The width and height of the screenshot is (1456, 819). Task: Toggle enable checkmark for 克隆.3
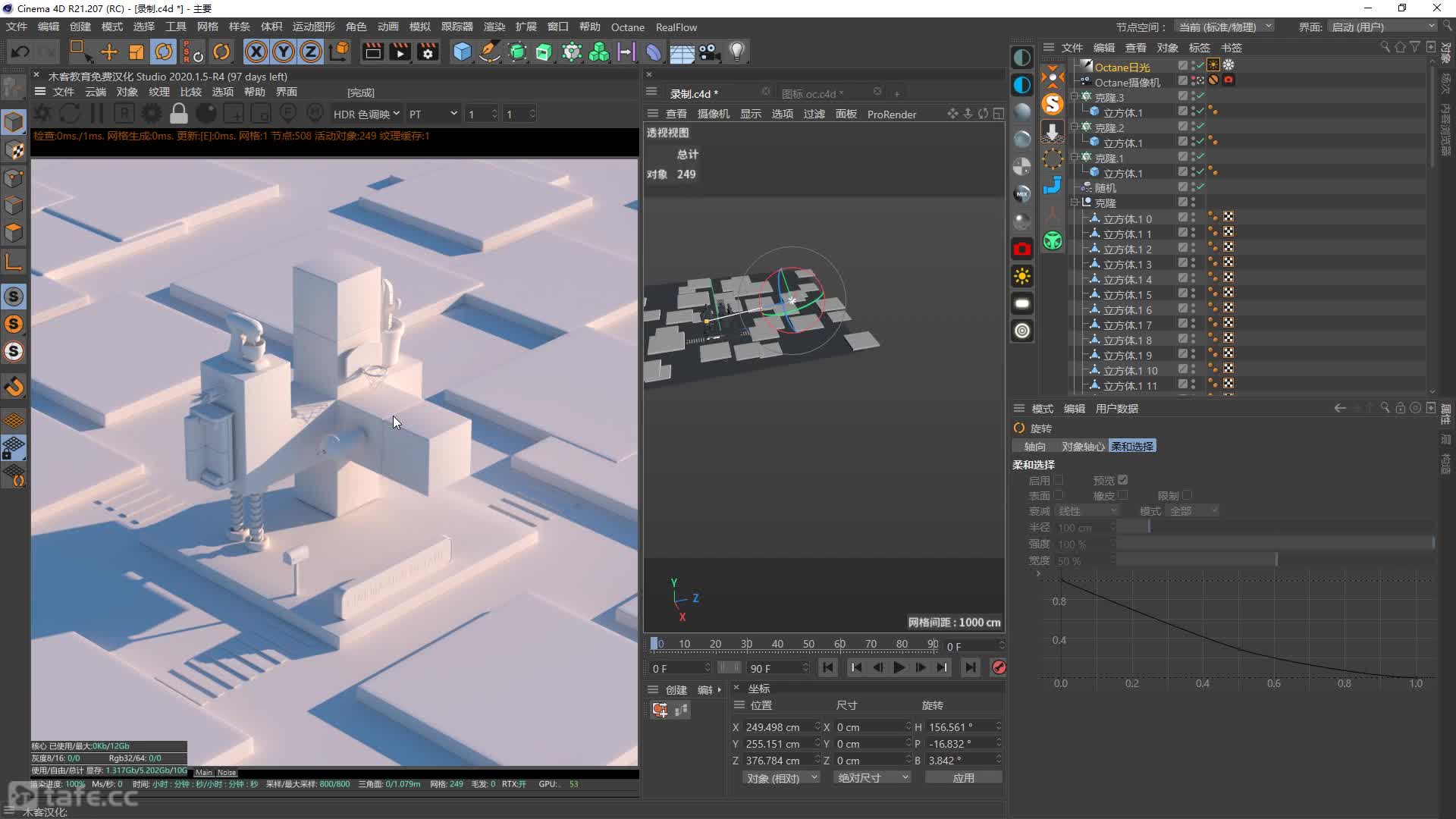click(1200, 96)
